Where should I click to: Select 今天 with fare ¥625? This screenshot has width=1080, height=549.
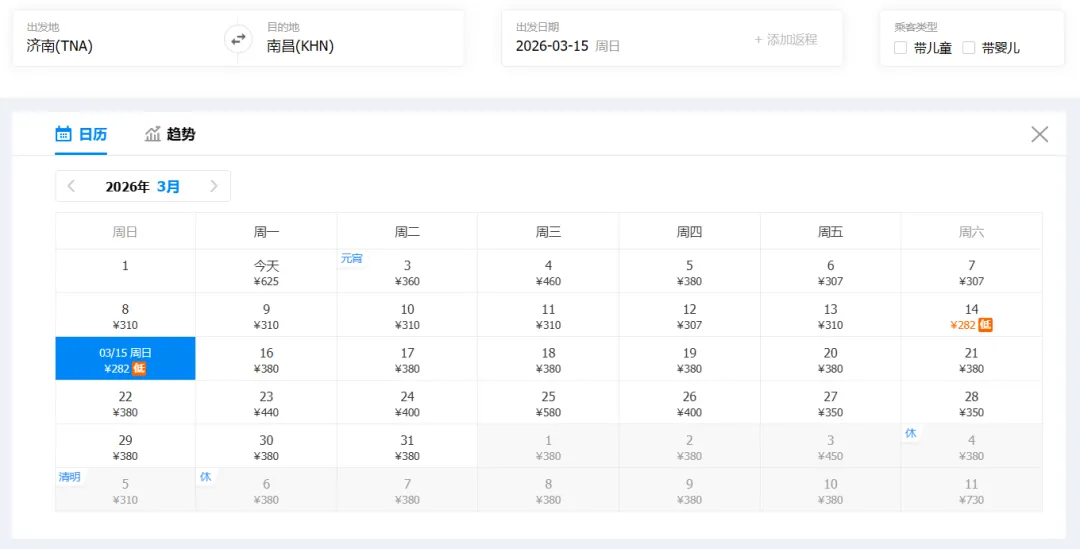267,271
